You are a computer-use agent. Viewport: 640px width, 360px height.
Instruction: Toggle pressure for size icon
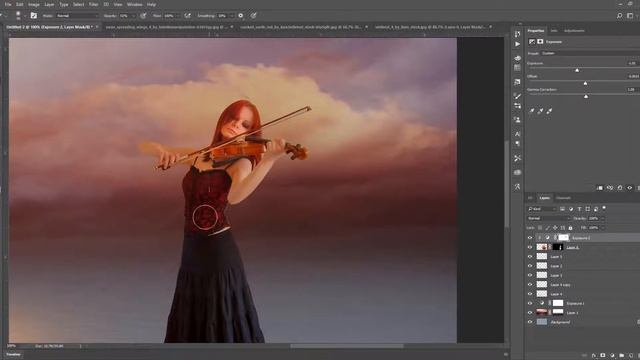(x=253, y=16)
